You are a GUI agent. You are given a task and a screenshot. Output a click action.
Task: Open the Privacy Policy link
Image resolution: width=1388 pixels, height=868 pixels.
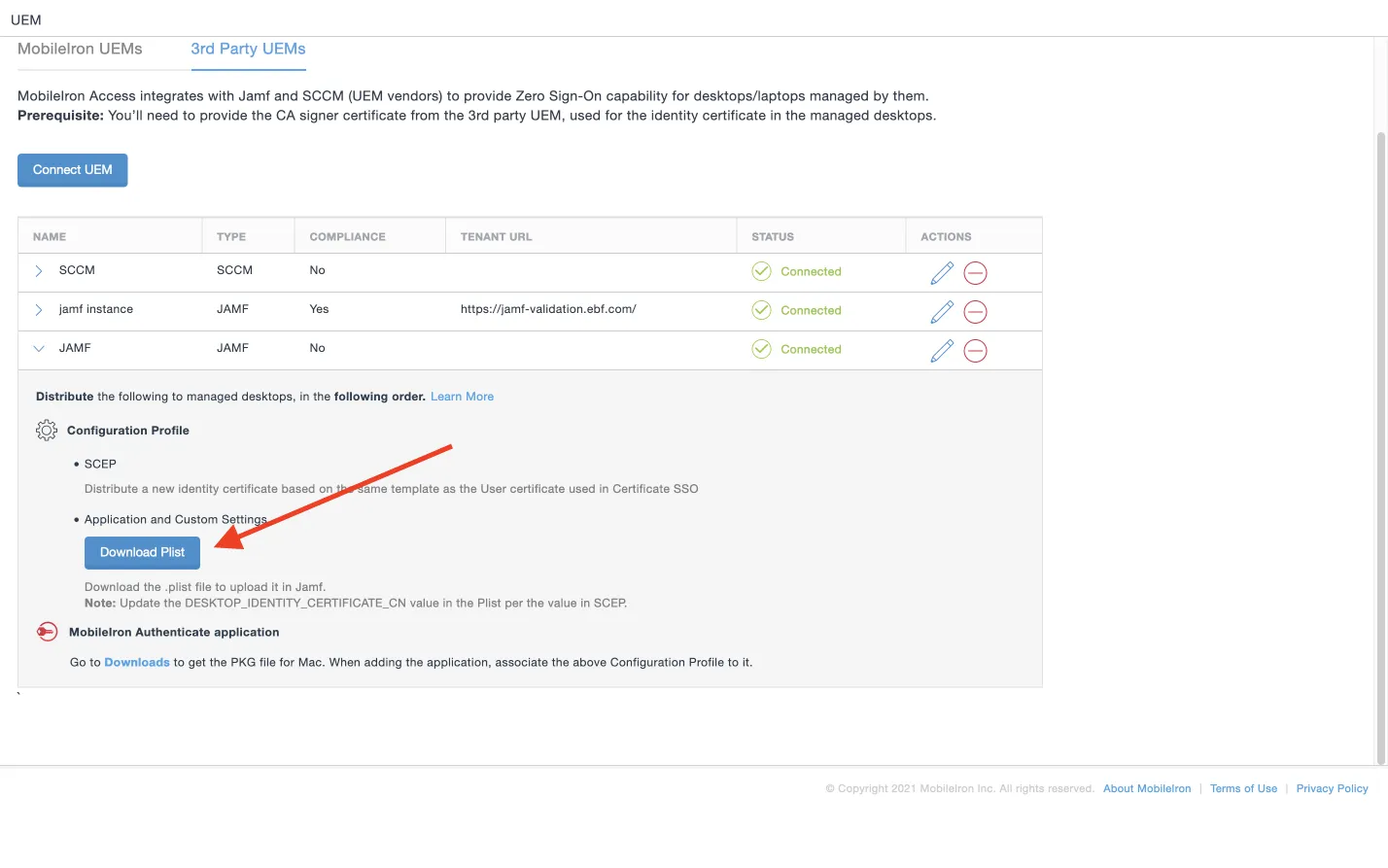click(1332, 788)
